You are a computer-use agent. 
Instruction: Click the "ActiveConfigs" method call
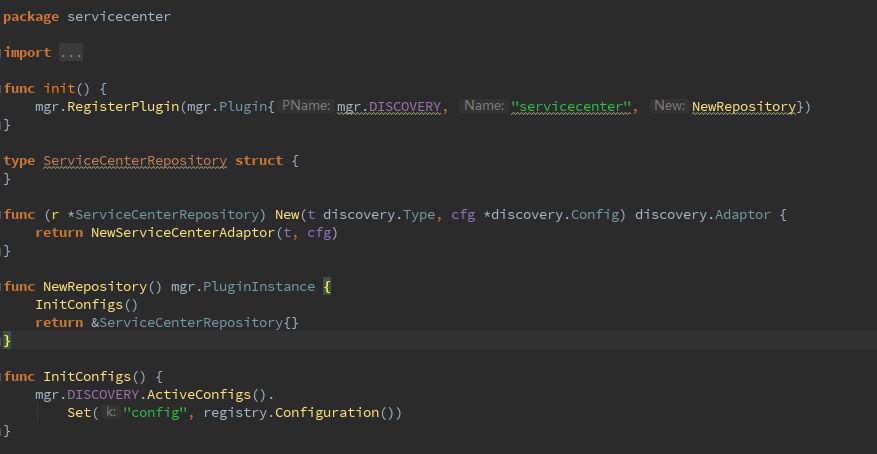pos(199,394)
